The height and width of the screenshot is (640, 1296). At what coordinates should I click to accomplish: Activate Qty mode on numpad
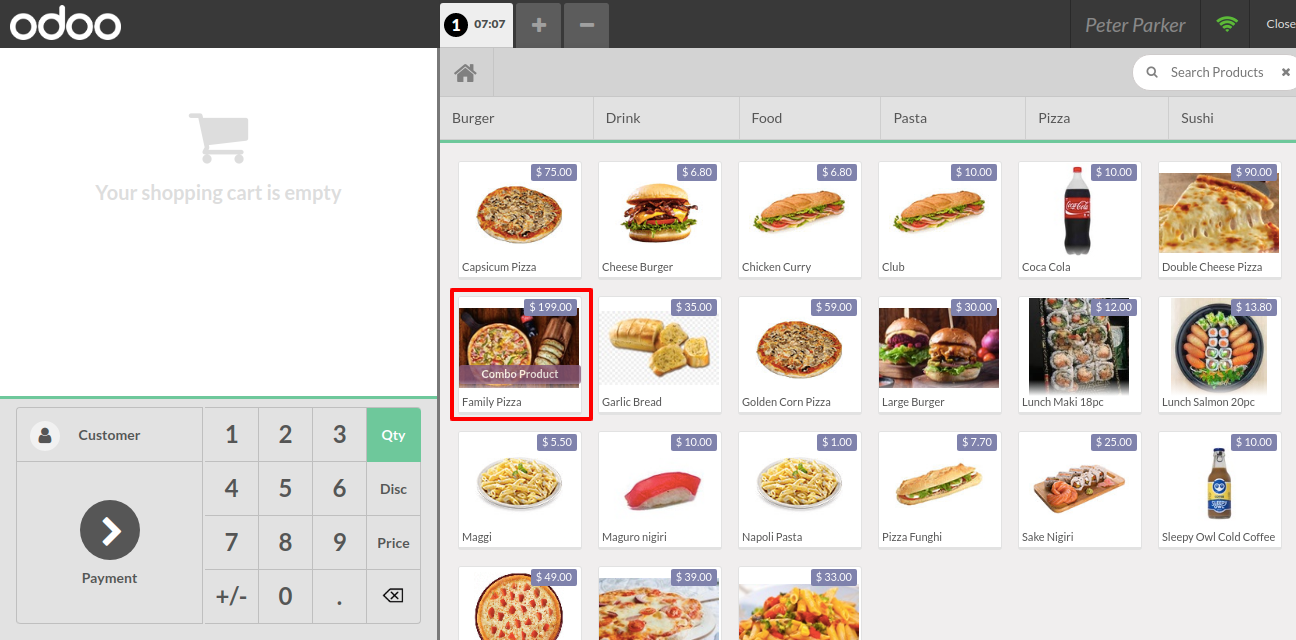pyautogui.click(x=393, y=435)
